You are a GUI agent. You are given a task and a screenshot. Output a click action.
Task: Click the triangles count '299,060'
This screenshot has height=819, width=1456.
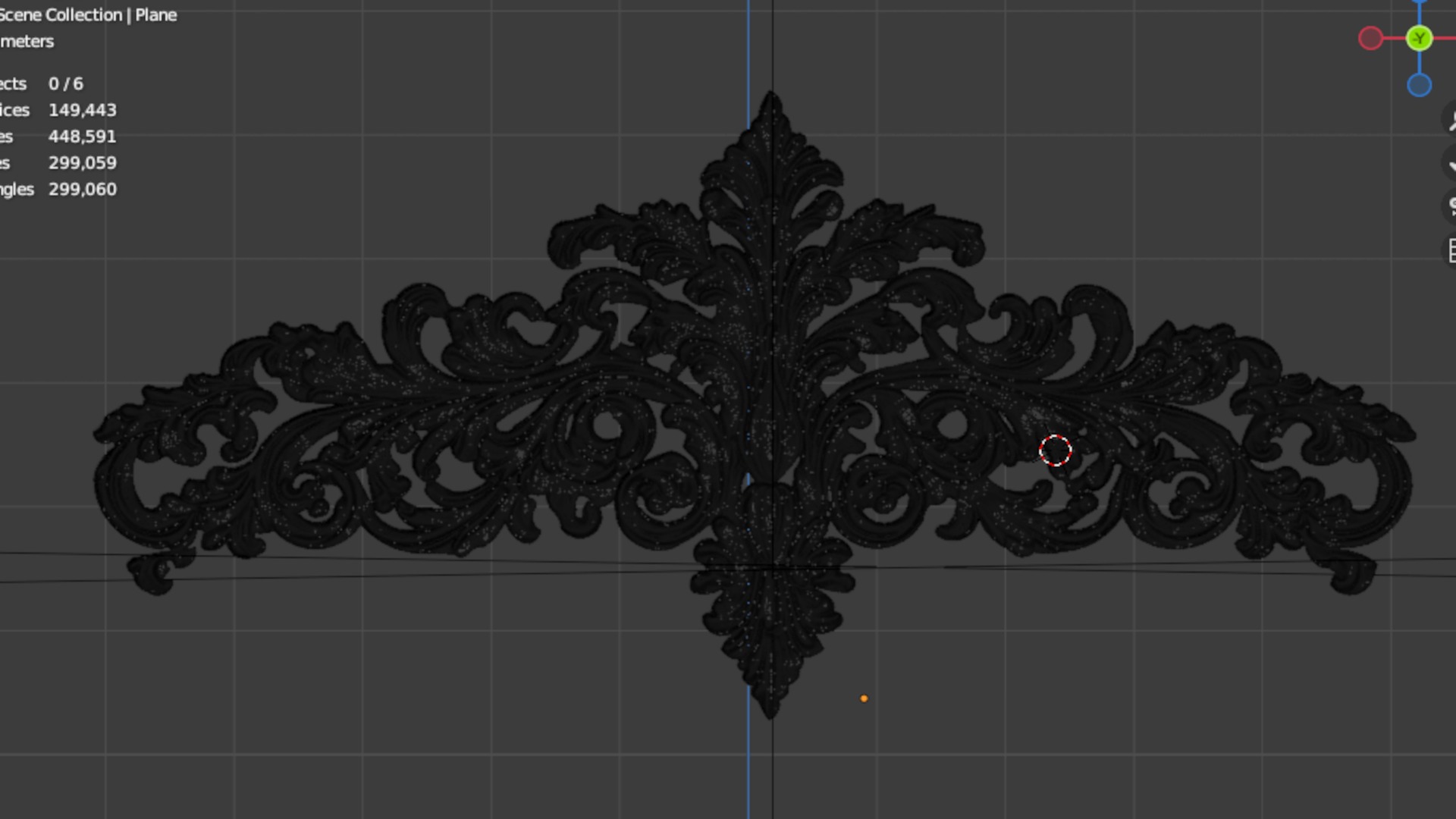tap(83, 190)
